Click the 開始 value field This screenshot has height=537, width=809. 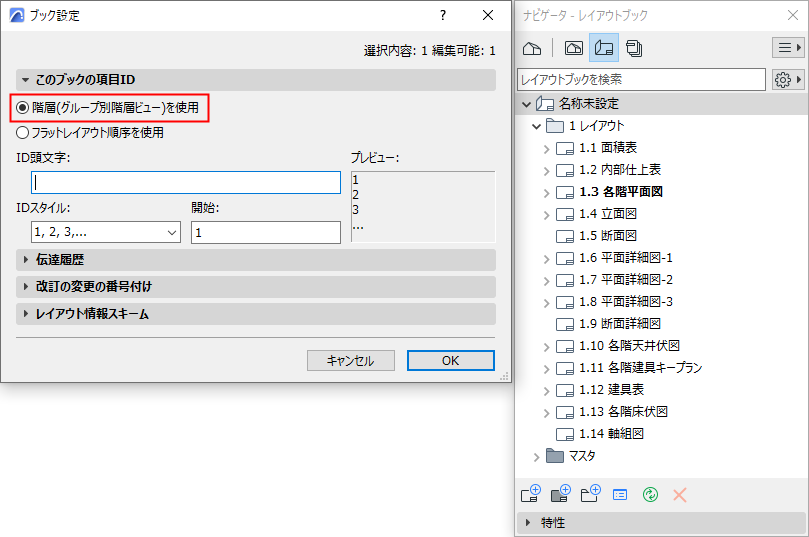coord(266,232)
